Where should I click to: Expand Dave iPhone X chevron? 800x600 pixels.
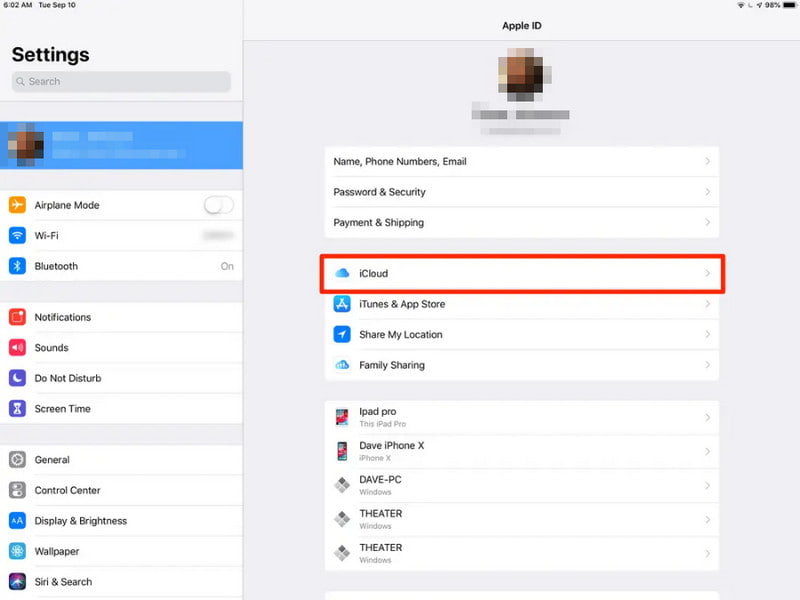click(708, 452)
